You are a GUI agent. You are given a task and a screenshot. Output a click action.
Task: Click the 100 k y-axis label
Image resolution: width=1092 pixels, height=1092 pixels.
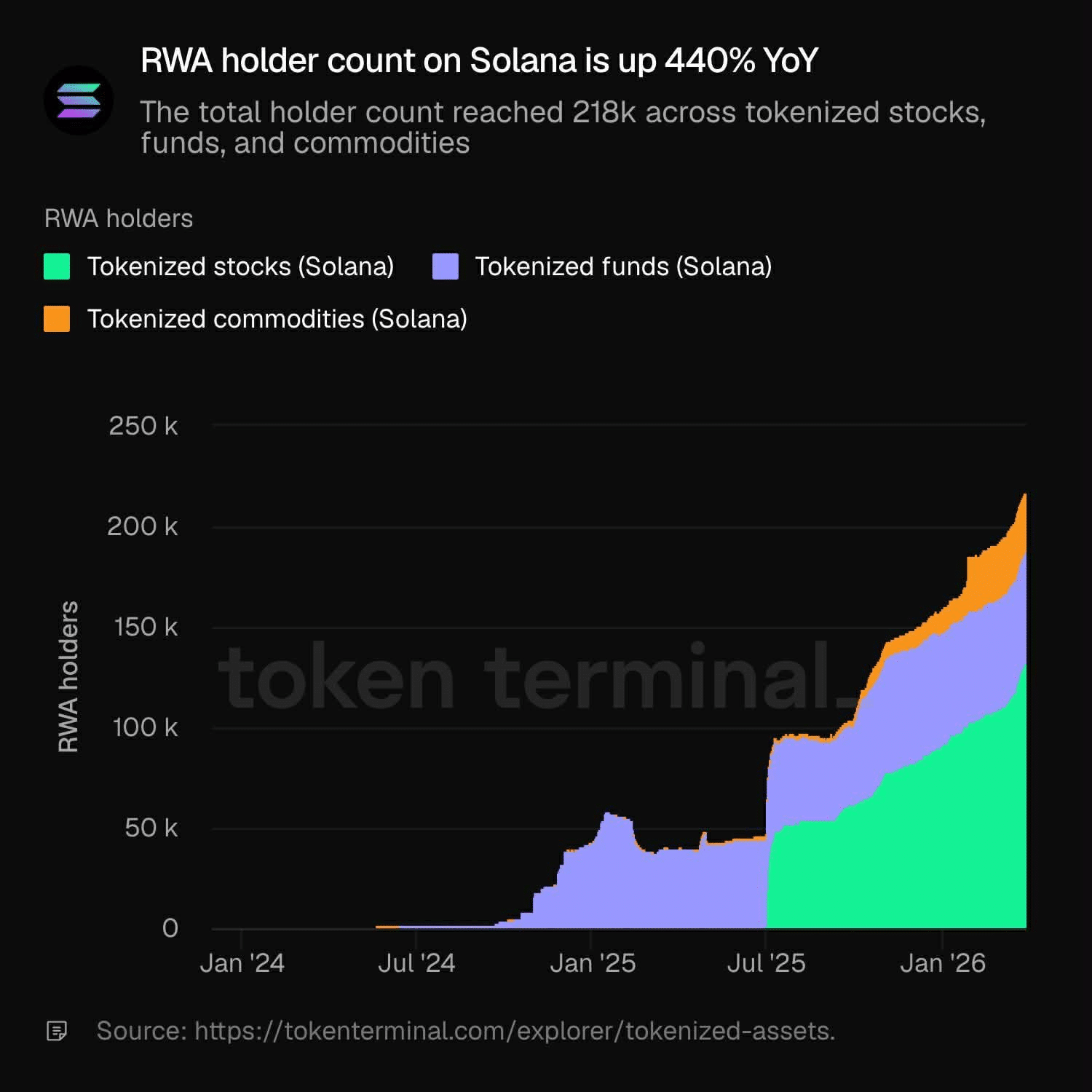[x=144, y=727]
